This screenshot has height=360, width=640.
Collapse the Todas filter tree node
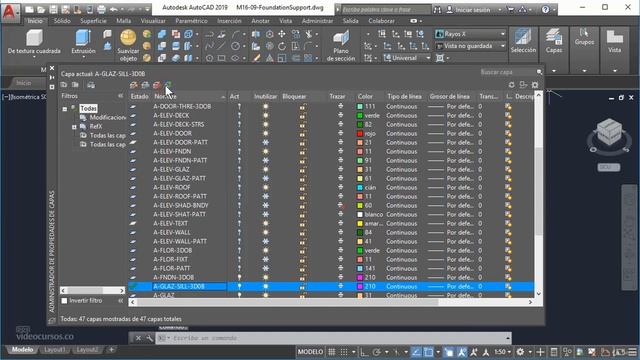pos(64,109)
